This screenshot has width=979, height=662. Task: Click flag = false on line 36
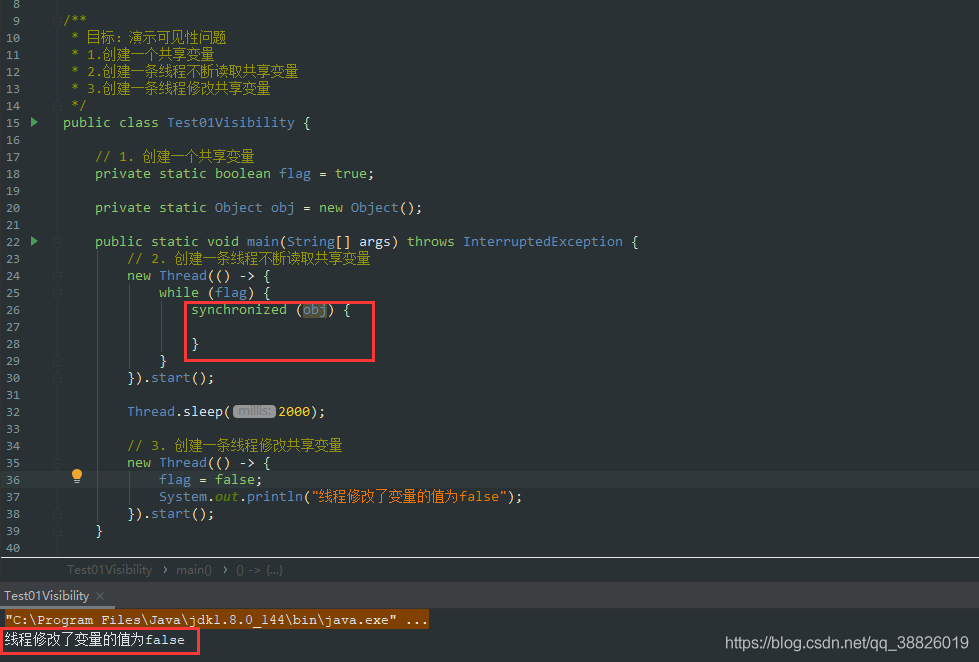(207, 480)
